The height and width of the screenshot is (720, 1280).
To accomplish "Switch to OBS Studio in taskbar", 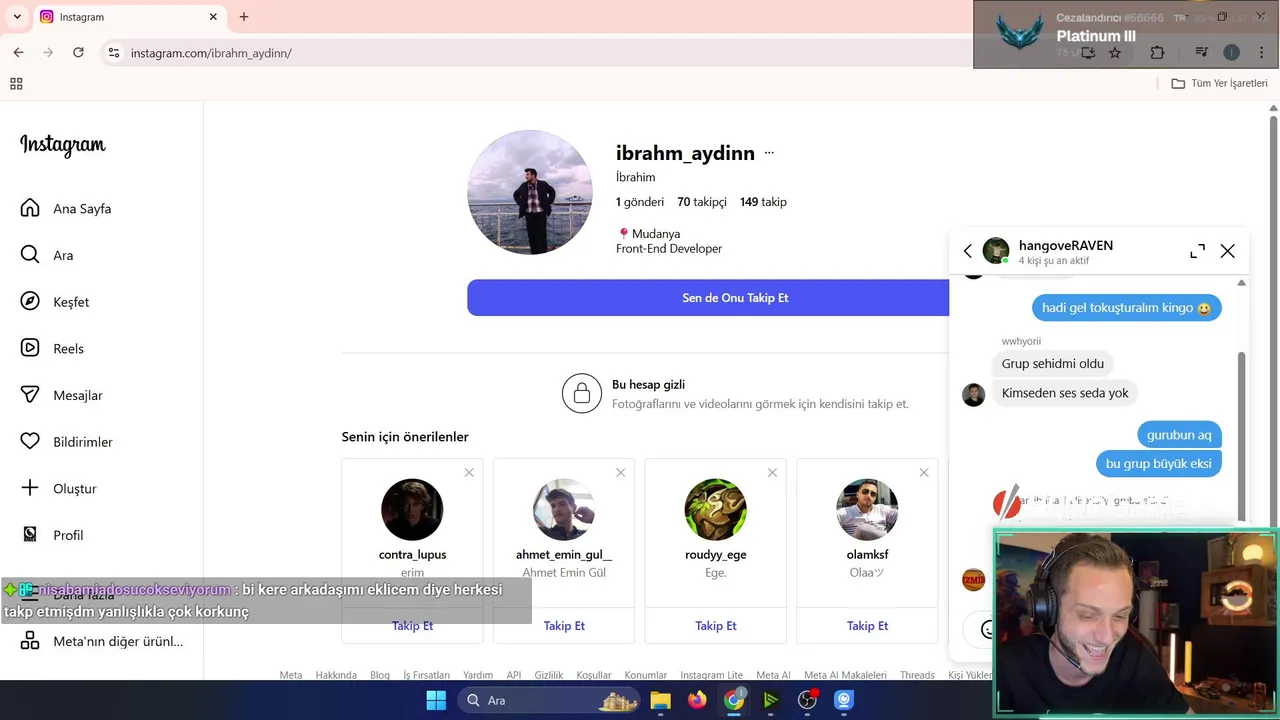I will point(808,700).
